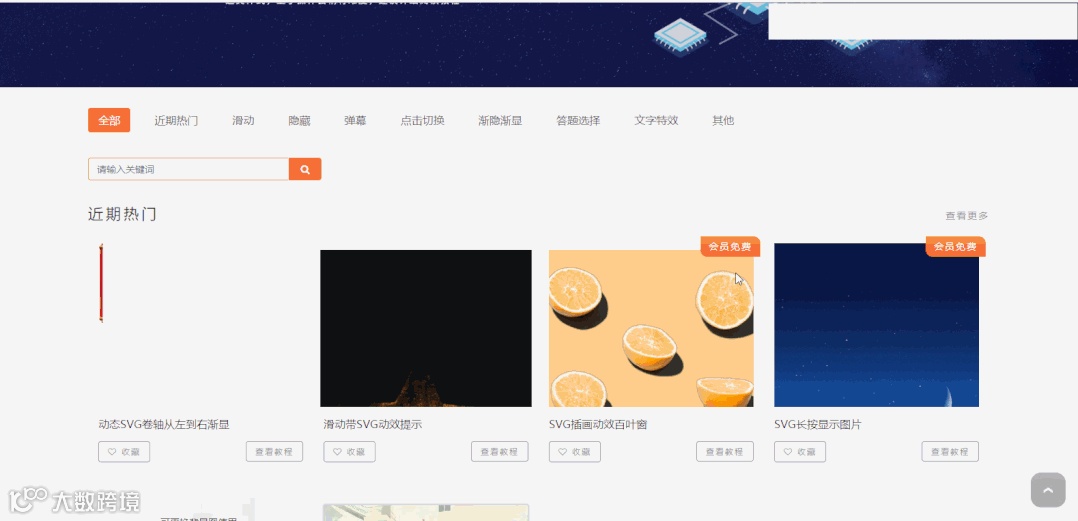Image resolution: width=1078 pixels, height=521 pixels.
Task: Switch to 滑动 category
Action: click(x=243, y=120)
